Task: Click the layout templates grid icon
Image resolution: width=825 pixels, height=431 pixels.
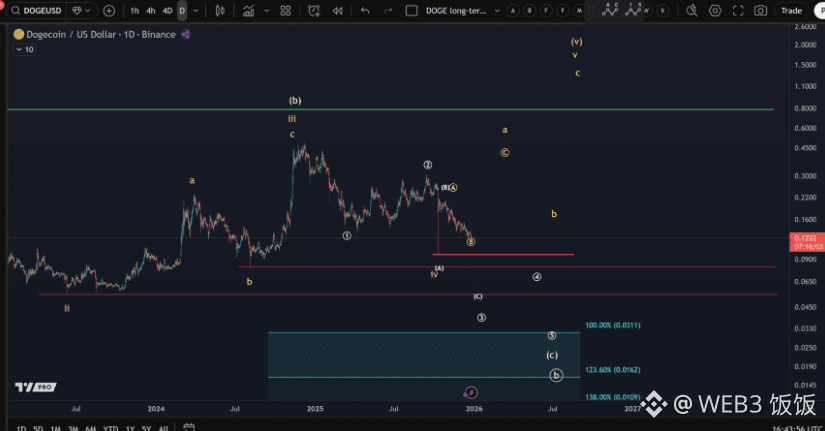Action: pos(286,11)
